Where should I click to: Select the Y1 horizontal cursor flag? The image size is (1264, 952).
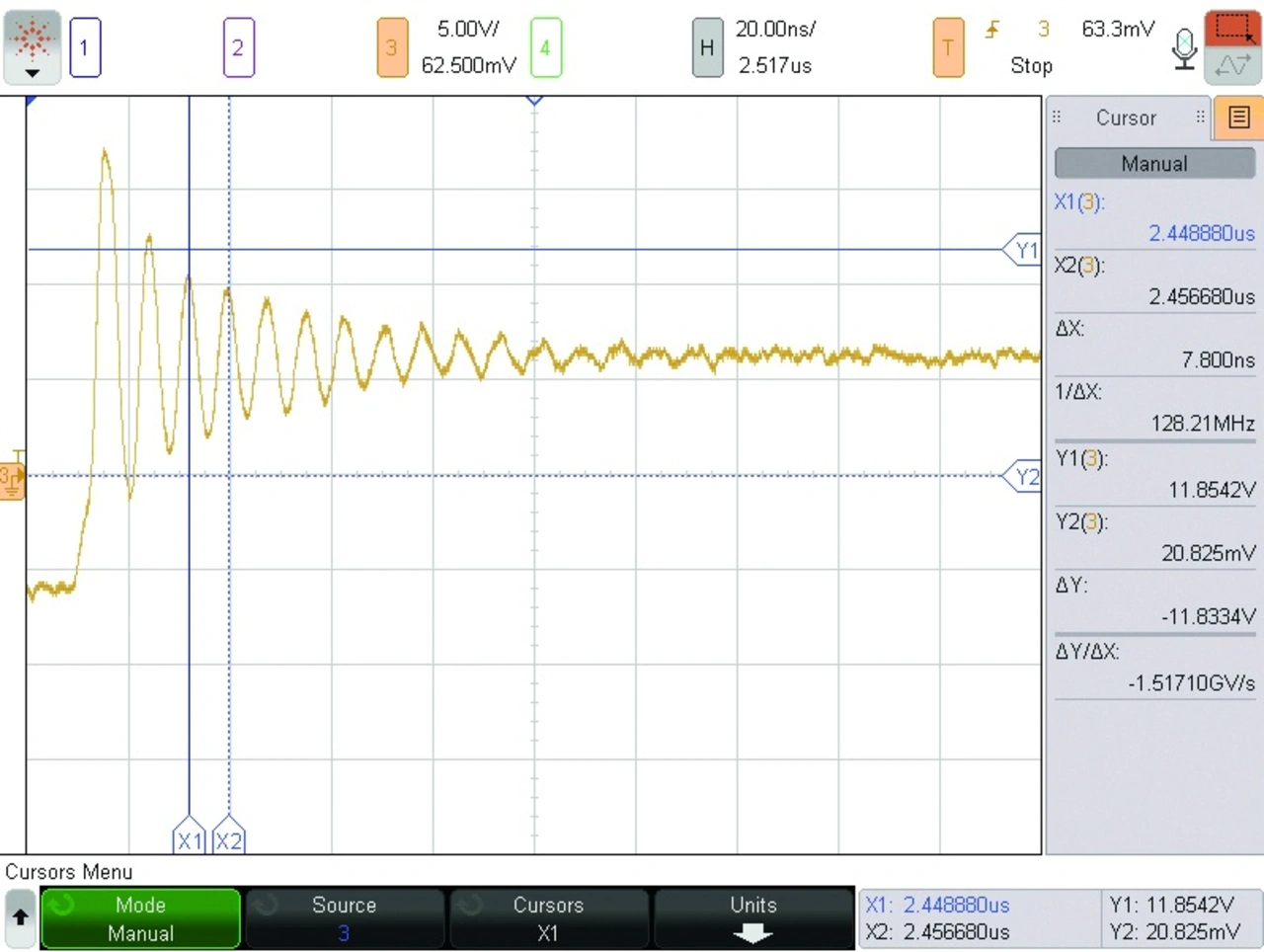coord(1024,250)
